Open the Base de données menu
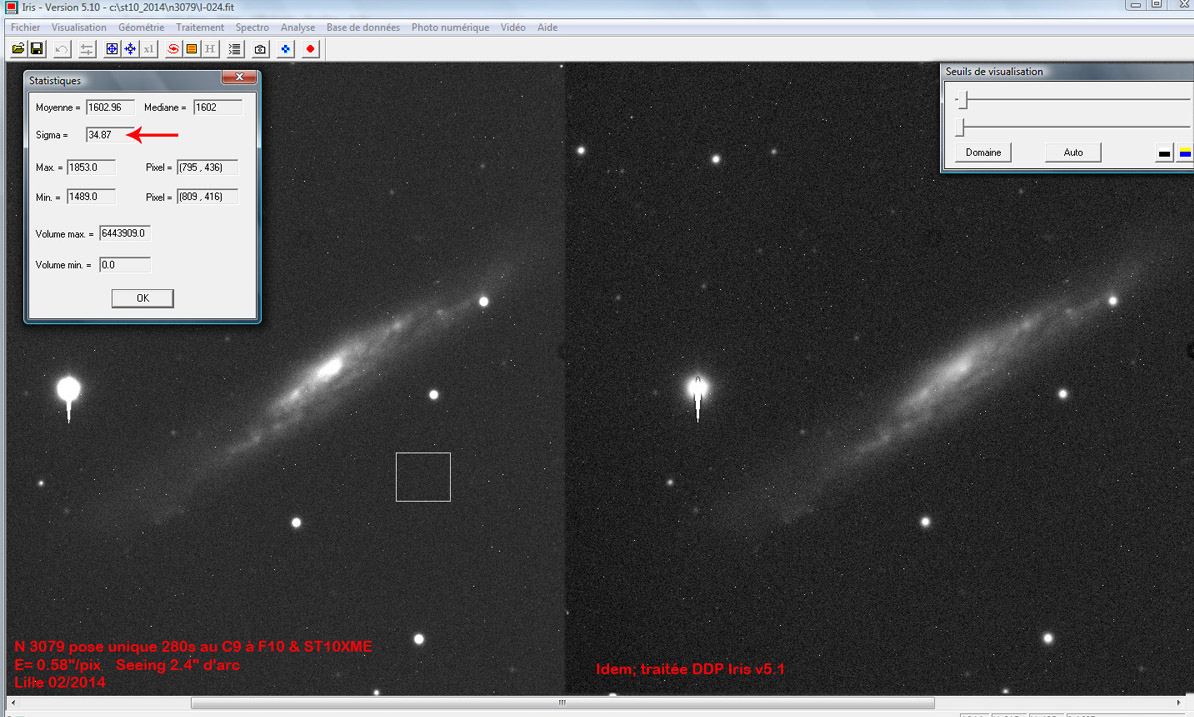 tap(363, 27)
